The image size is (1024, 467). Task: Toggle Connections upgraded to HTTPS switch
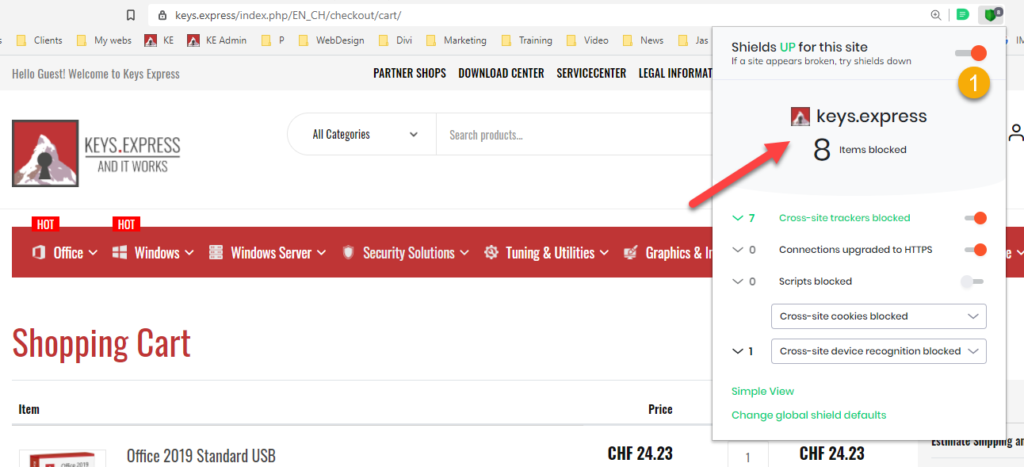pos(972,250)
